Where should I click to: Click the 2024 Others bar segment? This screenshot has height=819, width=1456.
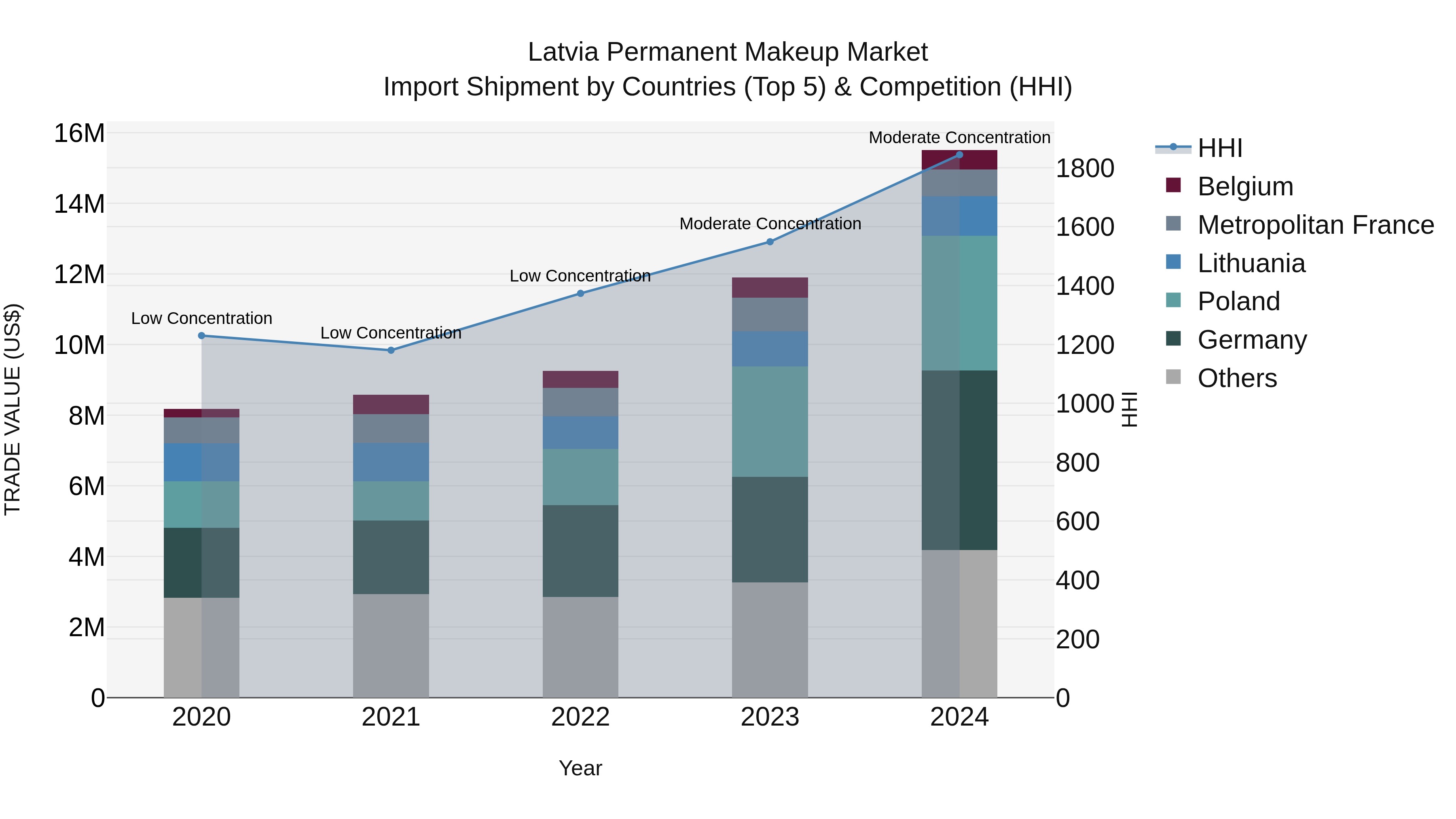[959, 624]
